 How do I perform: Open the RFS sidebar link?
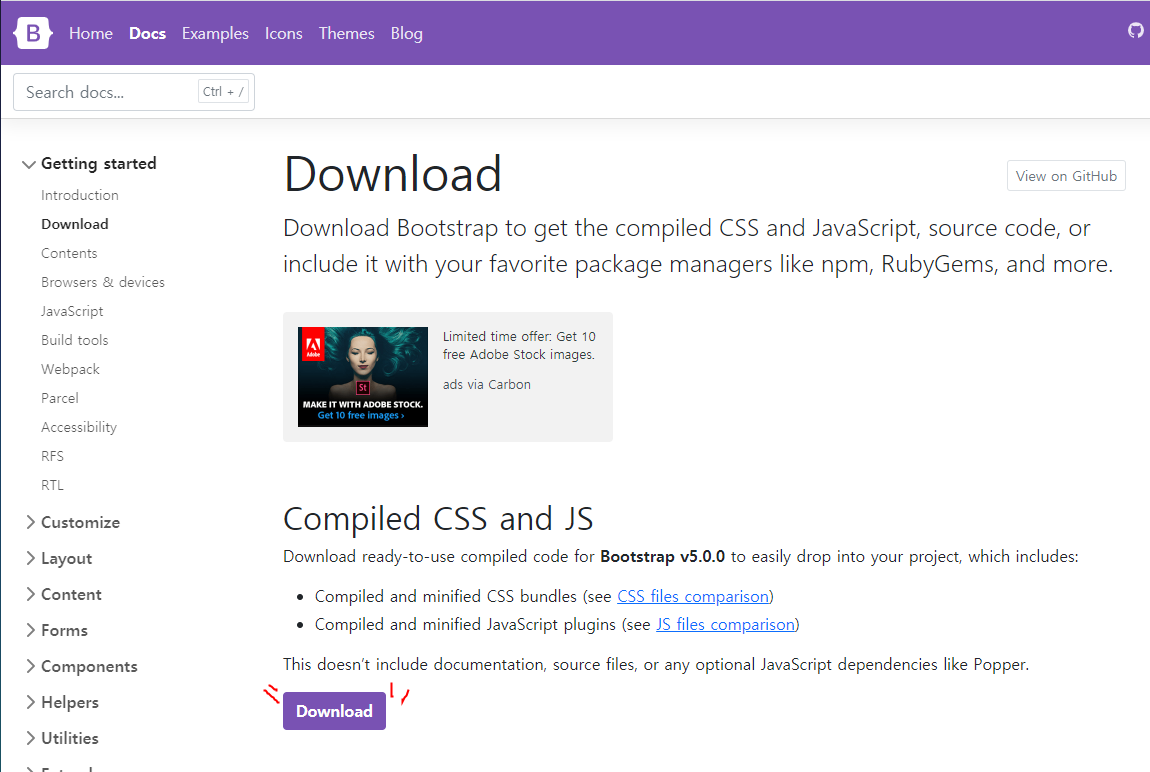(52, 456)
